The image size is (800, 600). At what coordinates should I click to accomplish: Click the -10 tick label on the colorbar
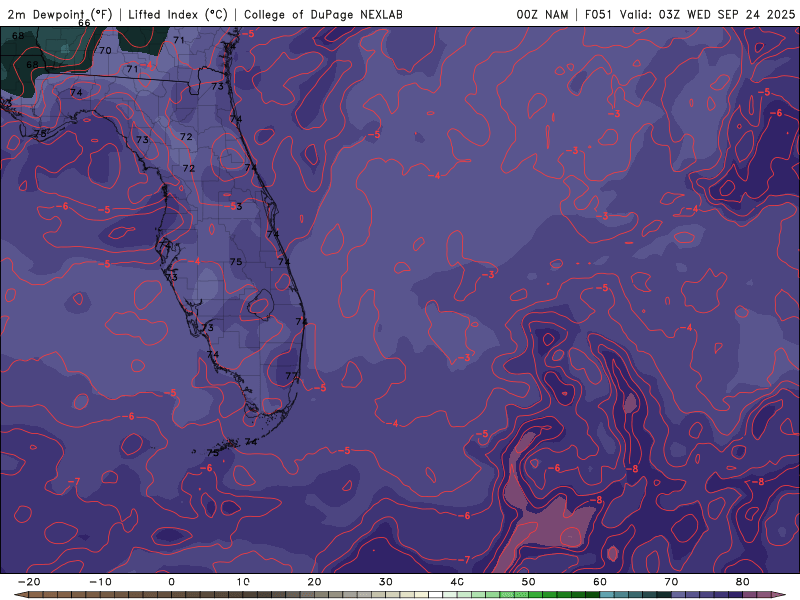tap(100, 582)
